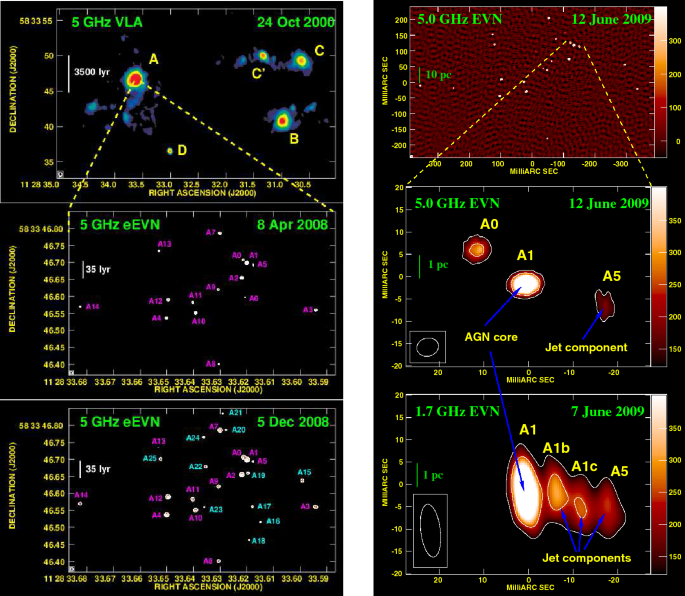
Task: Click color bar of wide-field EVN map
Action: pyautogui.click(x=661, y=82)
